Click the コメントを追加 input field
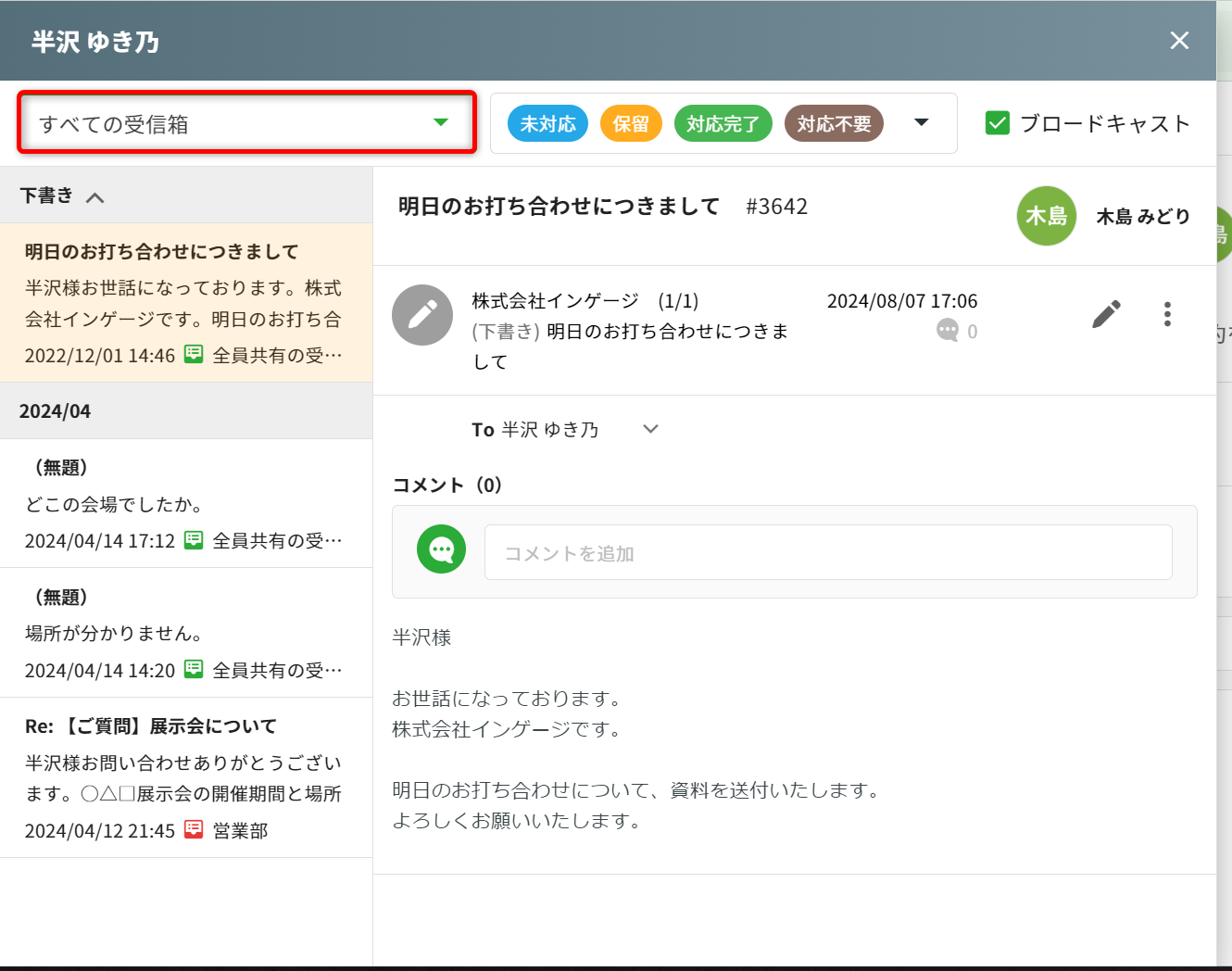 tap(827, 553)
